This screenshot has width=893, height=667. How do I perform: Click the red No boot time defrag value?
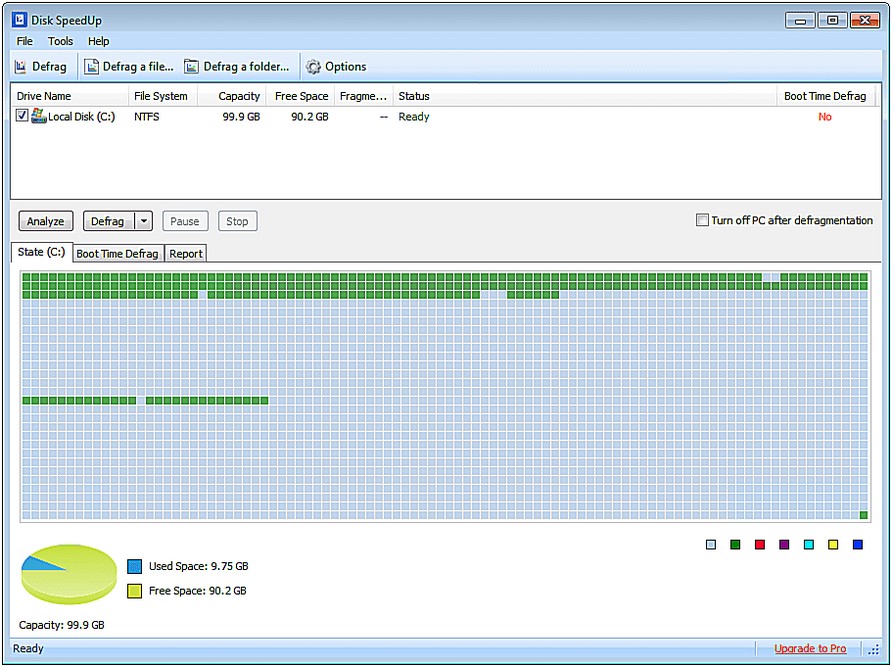click(825, 117)
